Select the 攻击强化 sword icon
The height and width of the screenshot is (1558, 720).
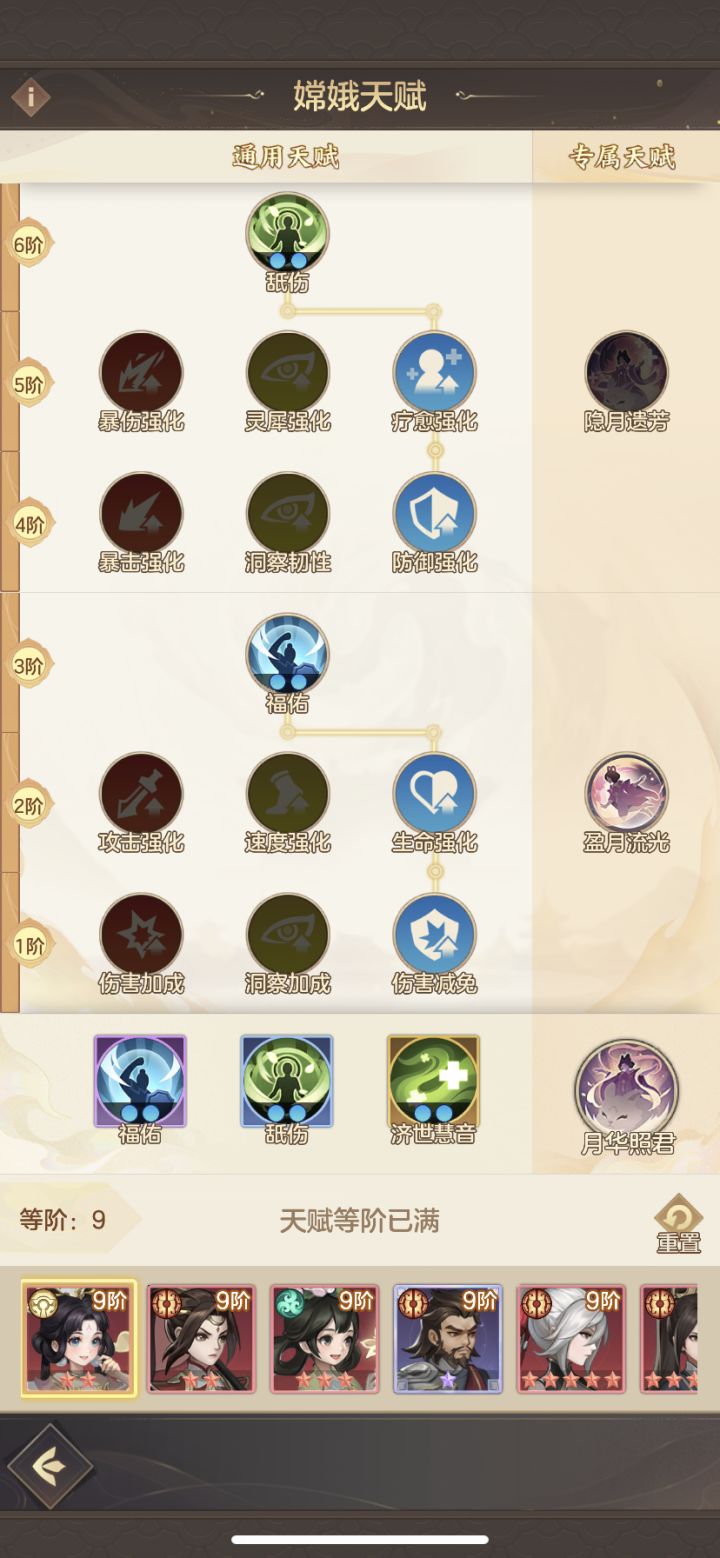[141, 794]
